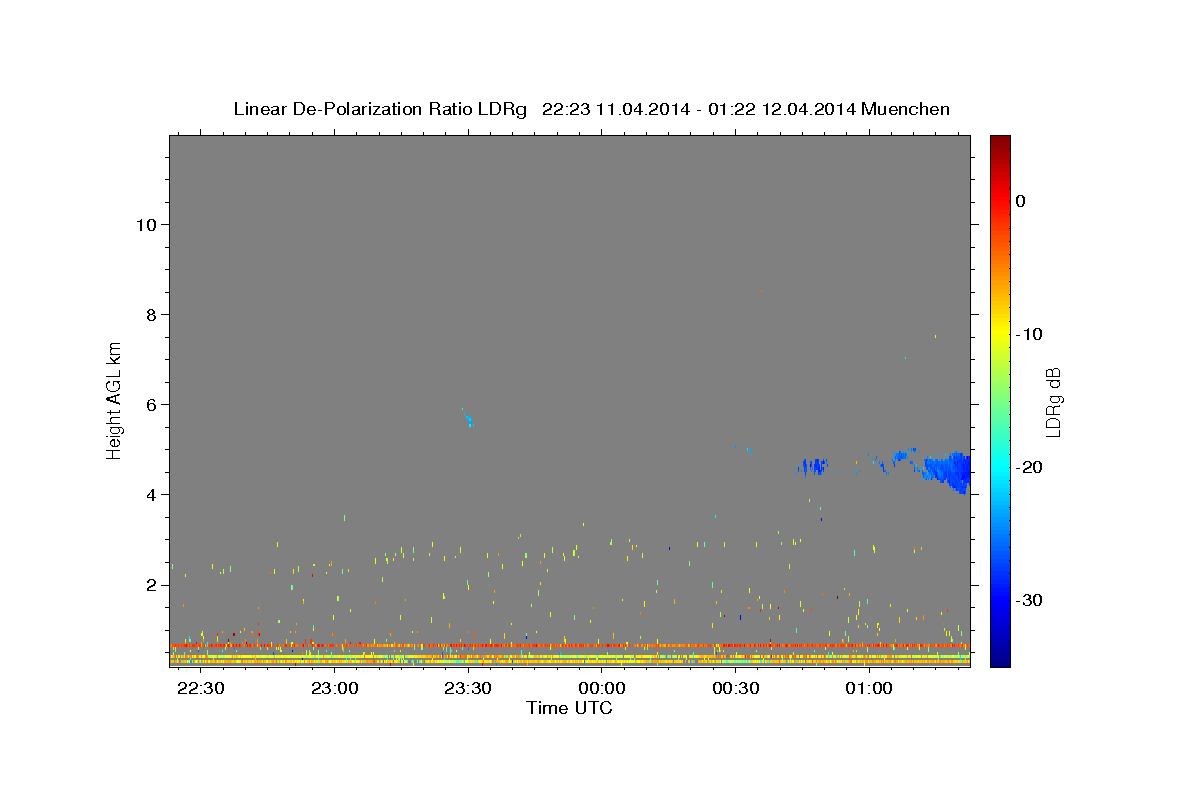Click the 00:00 time tick label
The height and width of the screenshot is (800, 1200).
click(x=602, y=689)
